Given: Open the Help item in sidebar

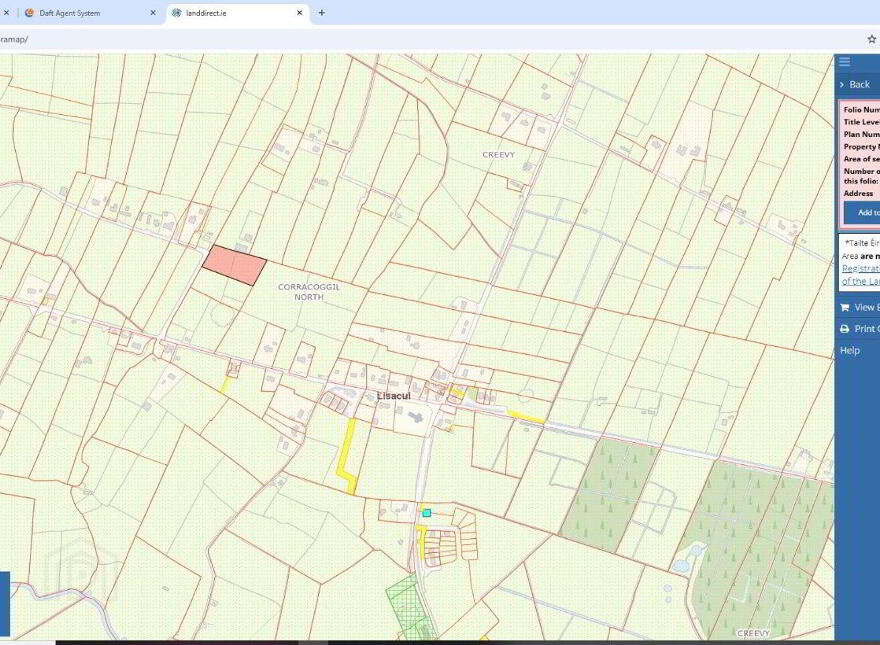Looking at the screenshot, I should pos(850,350).
